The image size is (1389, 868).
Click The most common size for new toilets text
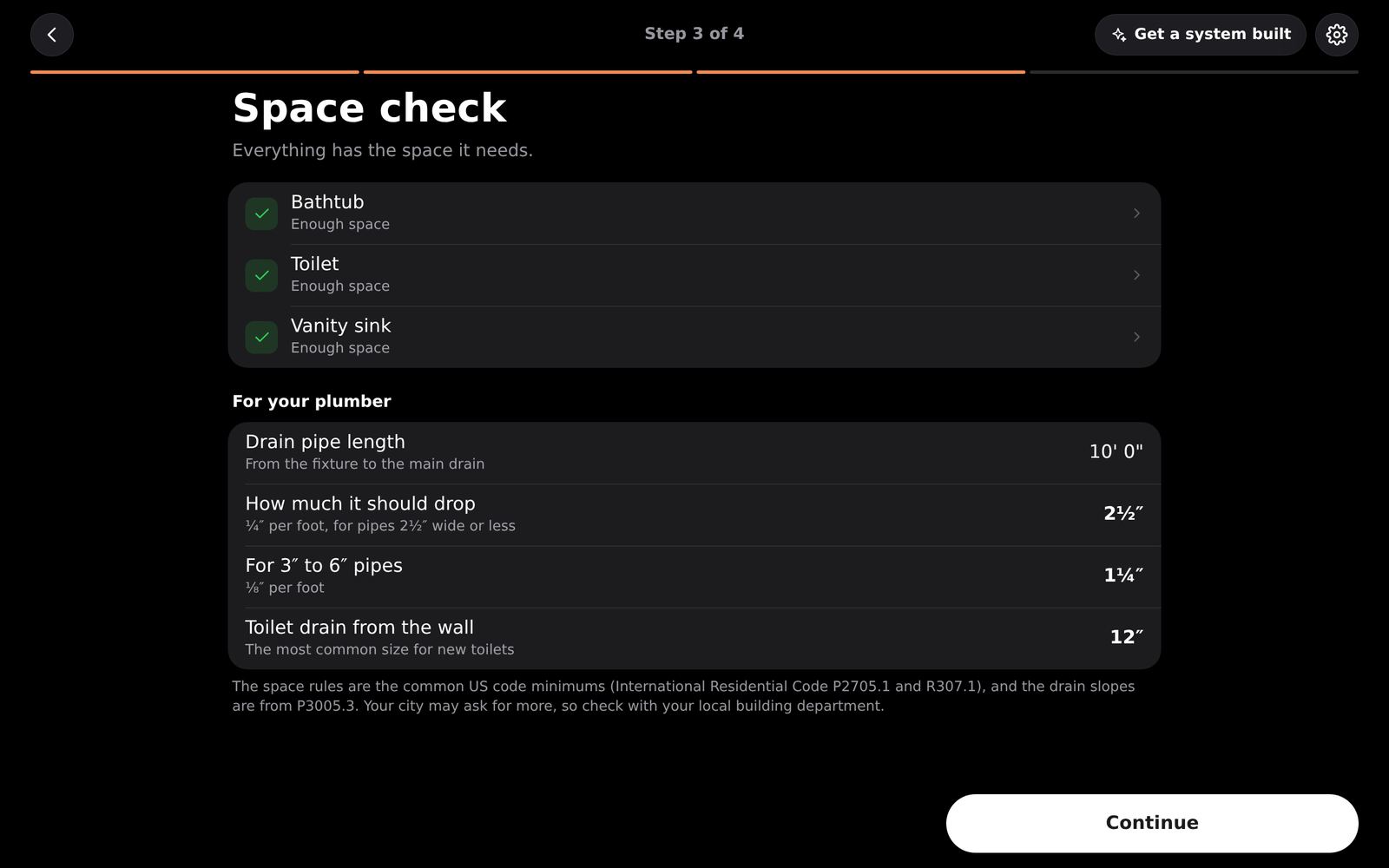(379, 649)
